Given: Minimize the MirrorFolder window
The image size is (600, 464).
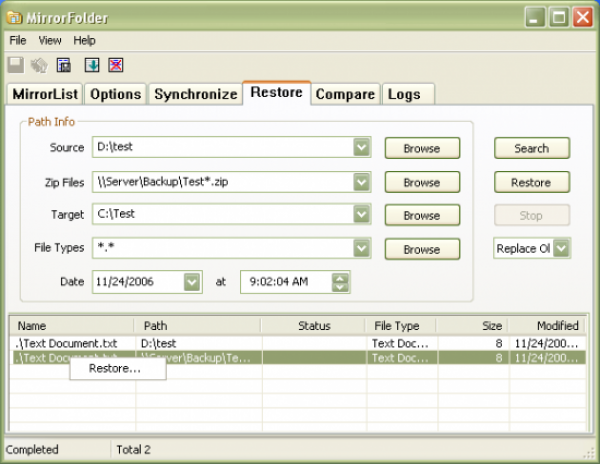Looking at the screenshot, I should [535, 17].
